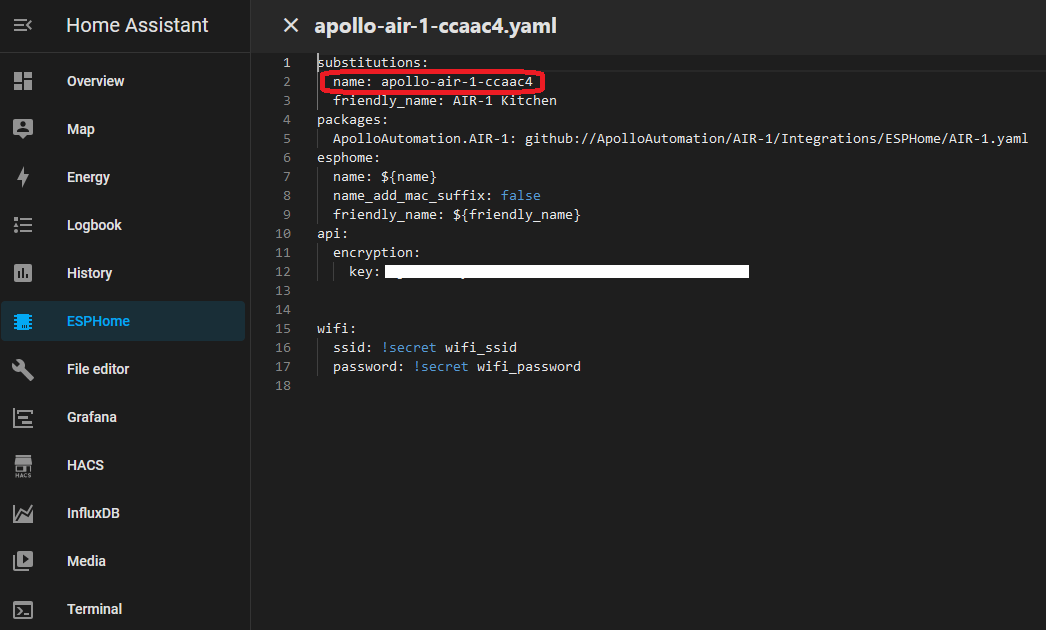Click the History chart icon
Image resolution: width=1046 pixels, height=630 pixels.
pyautogui.click(x=23, y=273)
